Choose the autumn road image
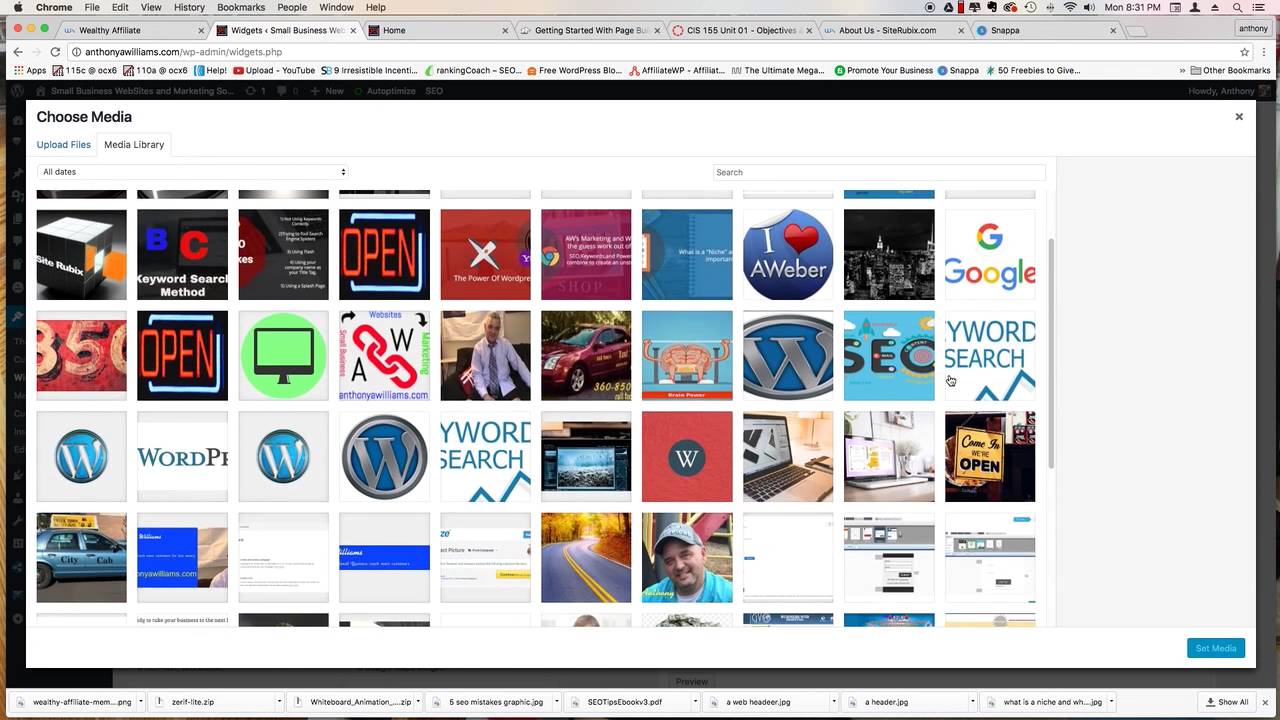 click(586, 557)
